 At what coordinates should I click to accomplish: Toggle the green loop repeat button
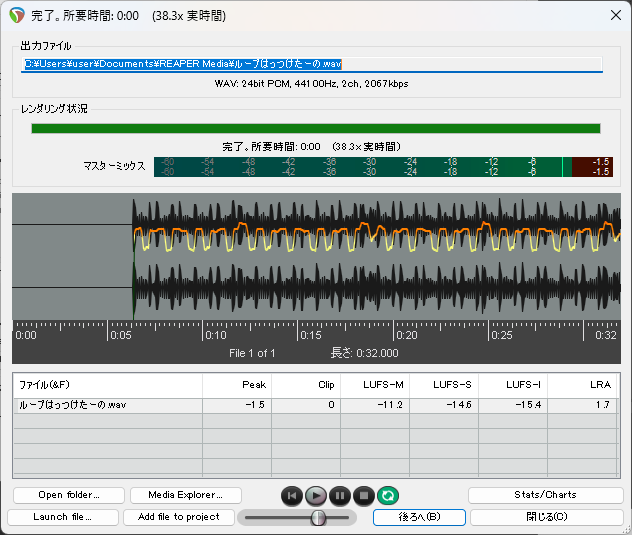click(x=388, y=495)
